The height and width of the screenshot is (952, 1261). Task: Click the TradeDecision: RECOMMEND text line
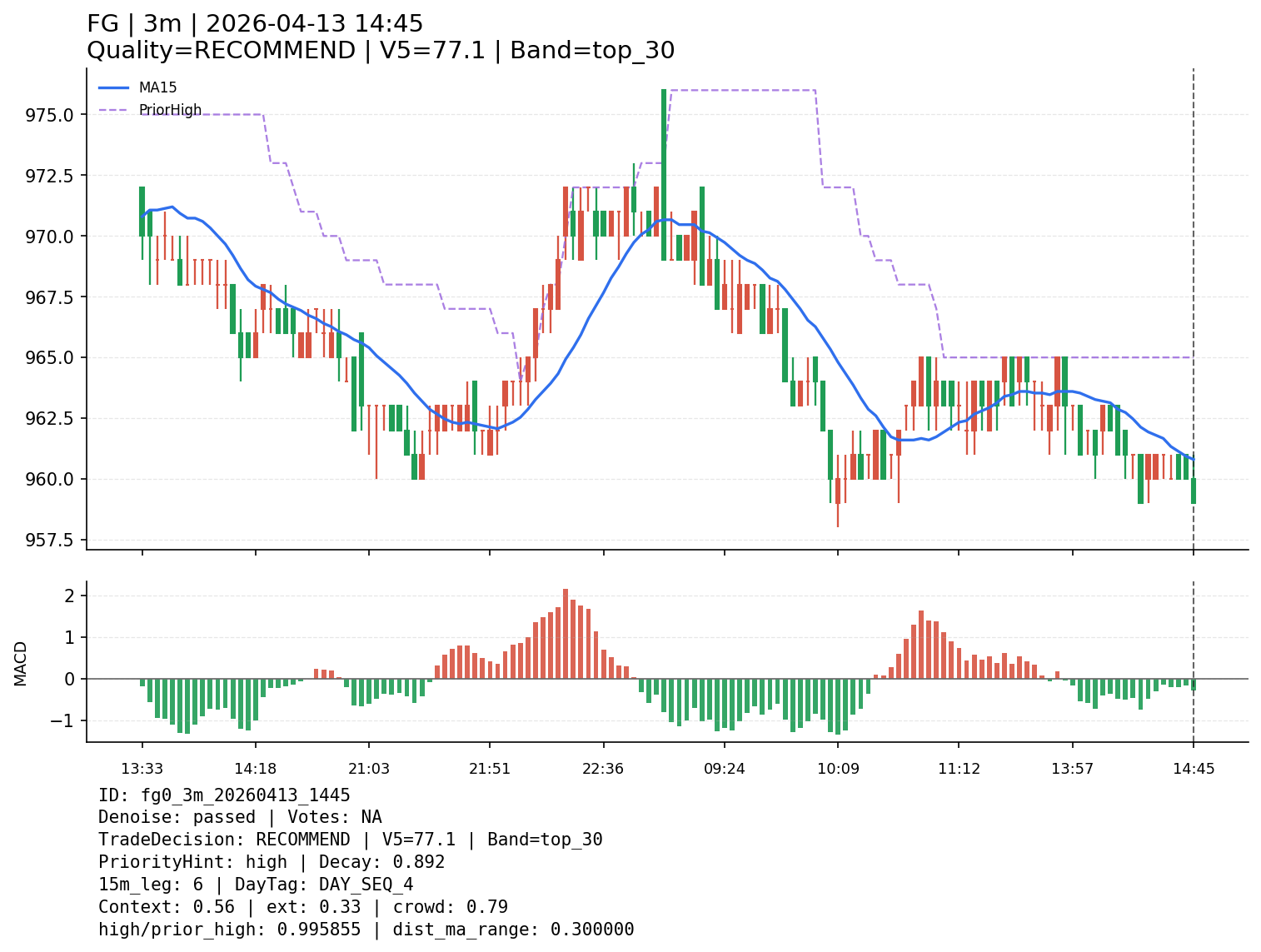click(350, 840)
